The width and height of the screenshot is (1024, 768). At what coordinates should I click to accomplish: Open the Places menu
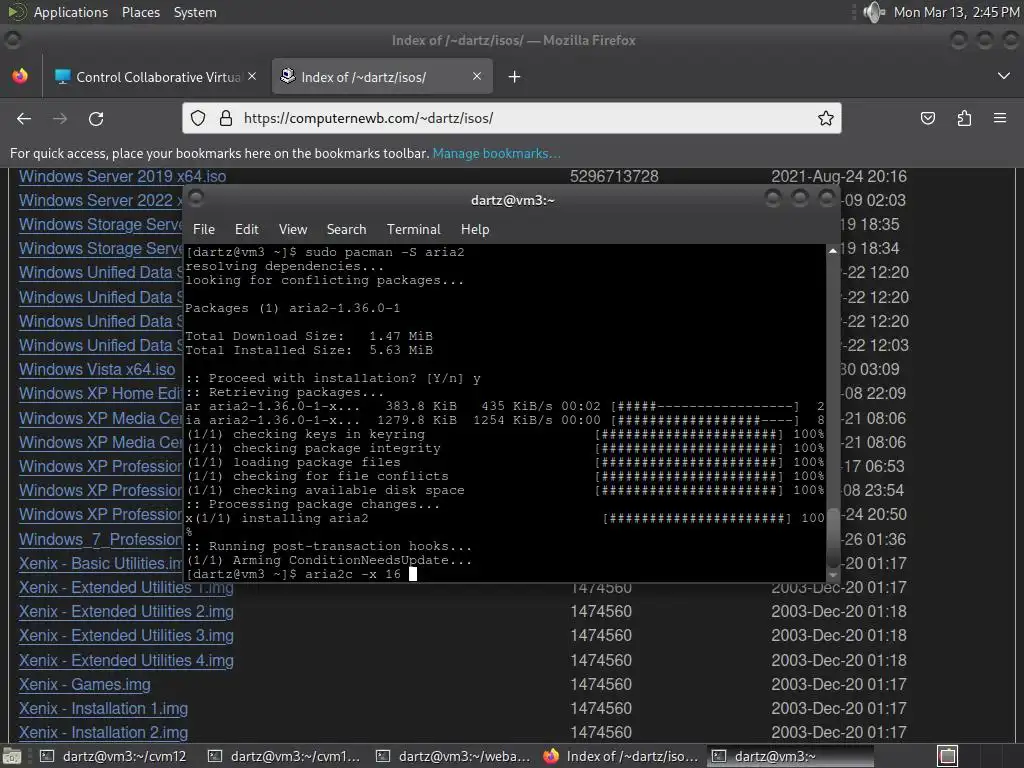[140, 12]
